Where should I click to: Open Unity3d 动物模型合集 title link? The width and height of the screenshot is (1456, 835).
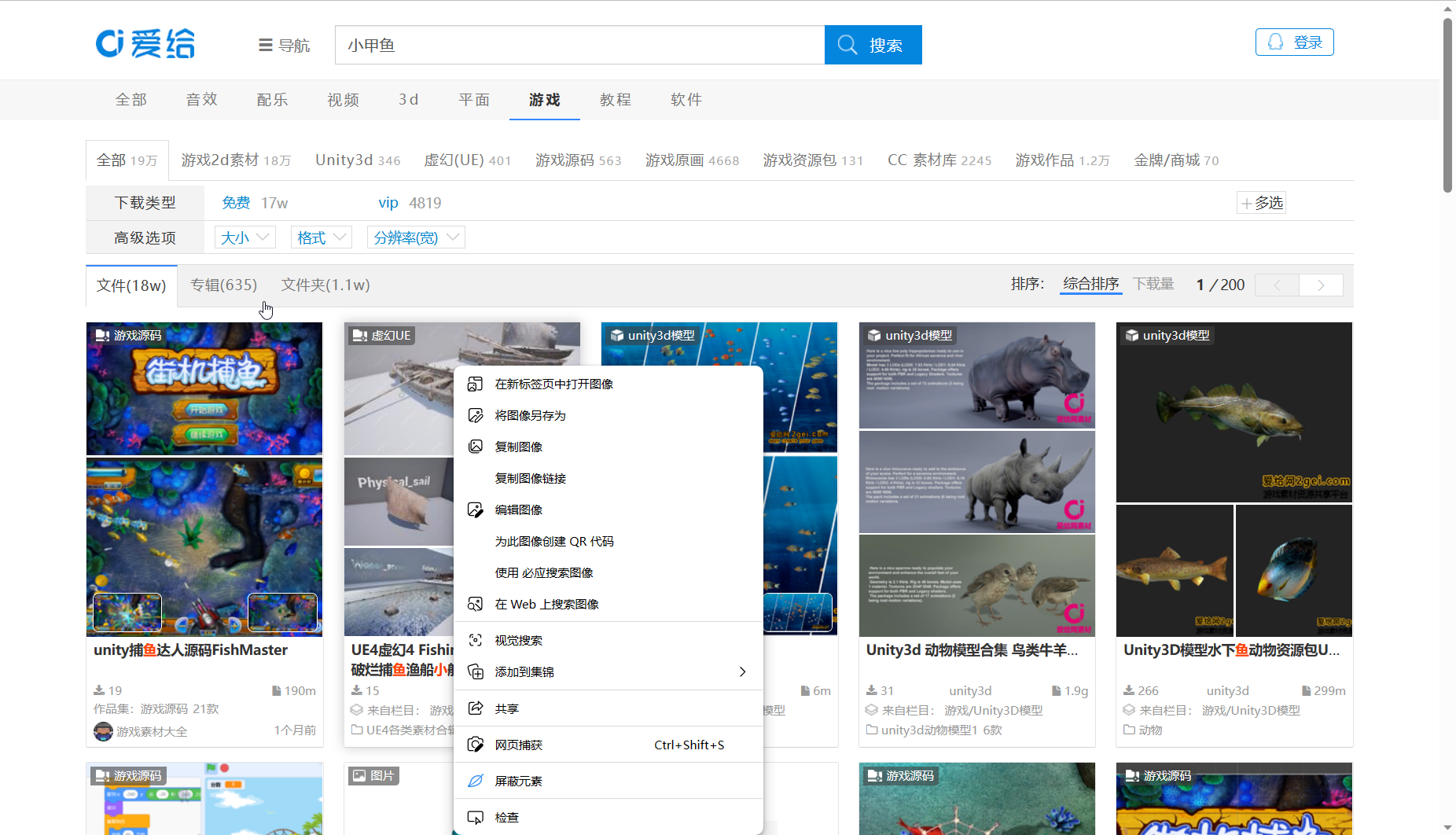(972, 650)
